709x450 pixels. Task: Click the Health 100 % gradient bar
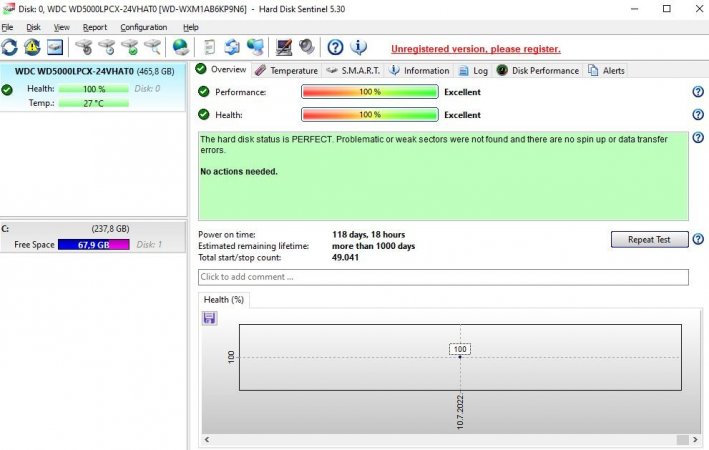click(x=370, y=114)
